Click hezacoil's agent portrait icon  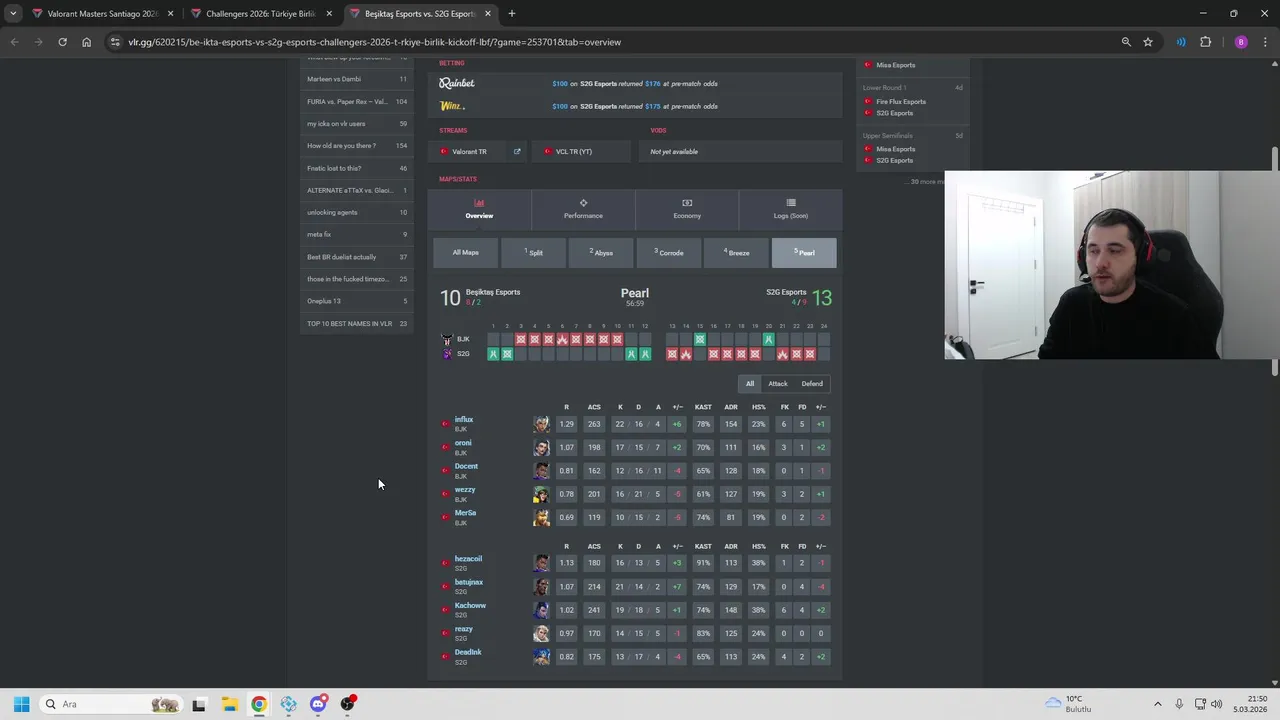click(541, 563)
